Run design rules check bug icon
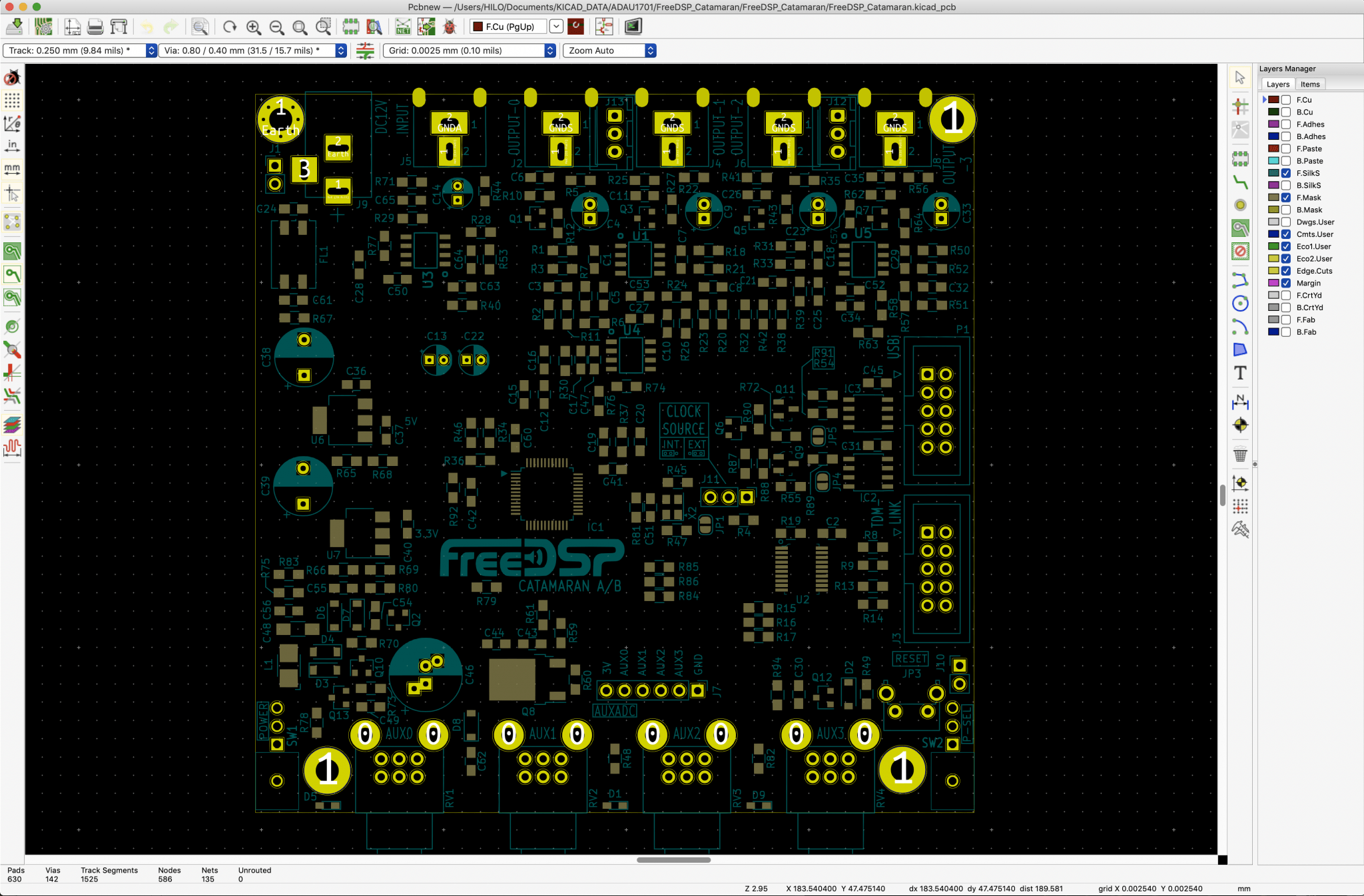The image size is (1364, 896). coord(450,27)
